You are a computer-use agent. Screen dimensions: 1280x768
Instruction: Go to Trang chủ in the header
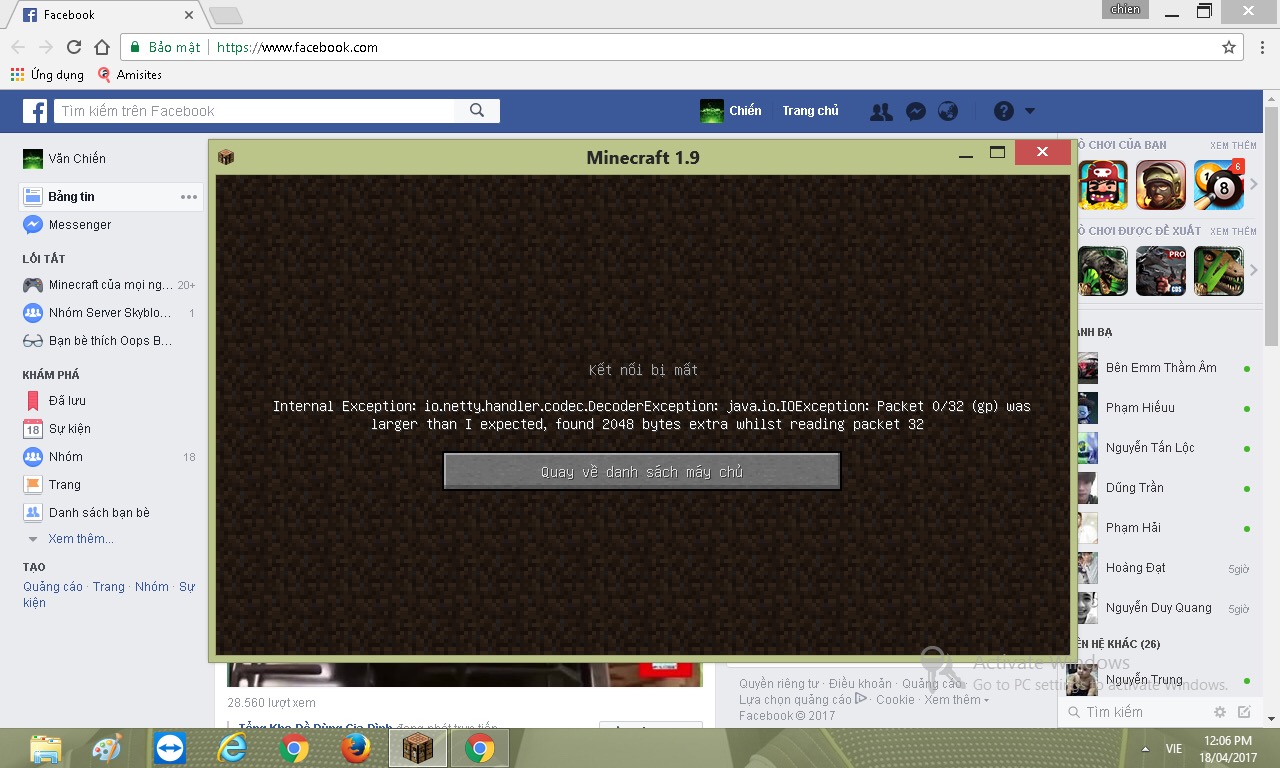coord(810,111)
